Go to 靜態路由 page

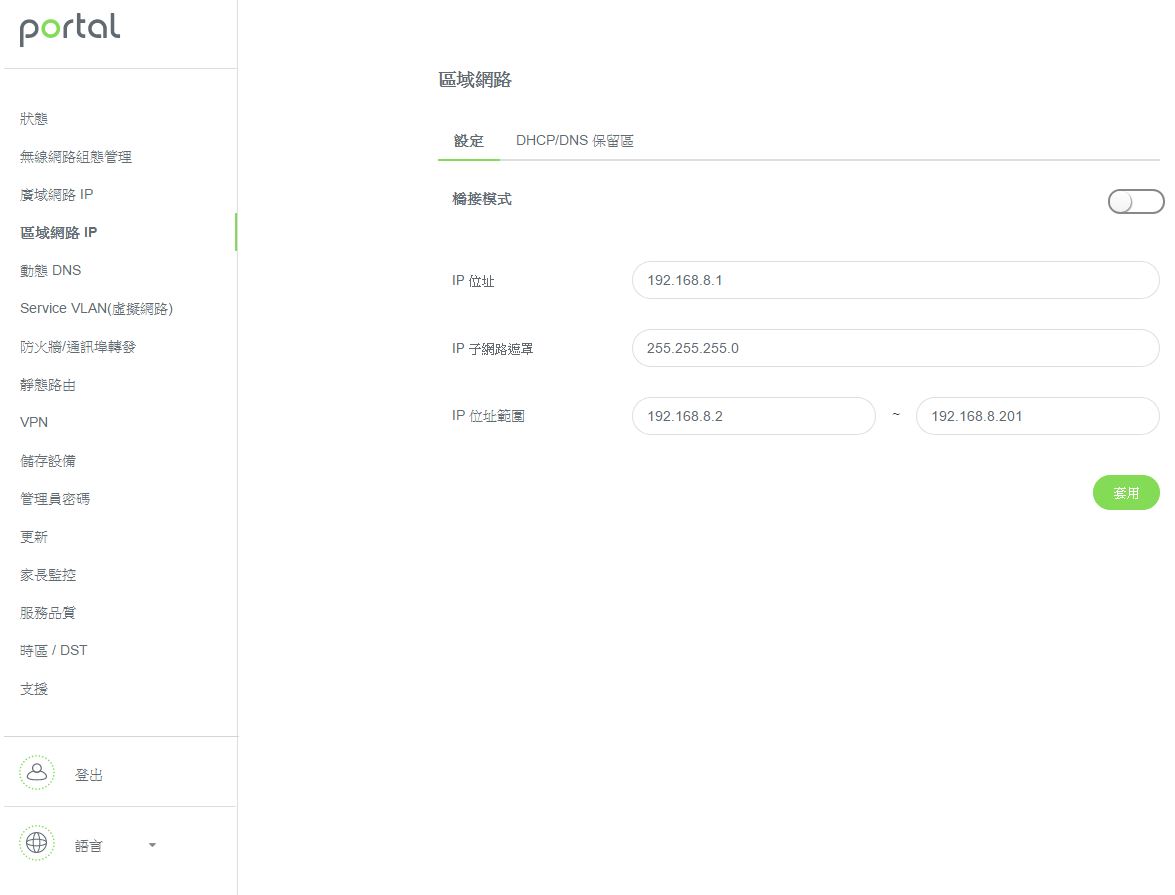click(x=48, y=385)
